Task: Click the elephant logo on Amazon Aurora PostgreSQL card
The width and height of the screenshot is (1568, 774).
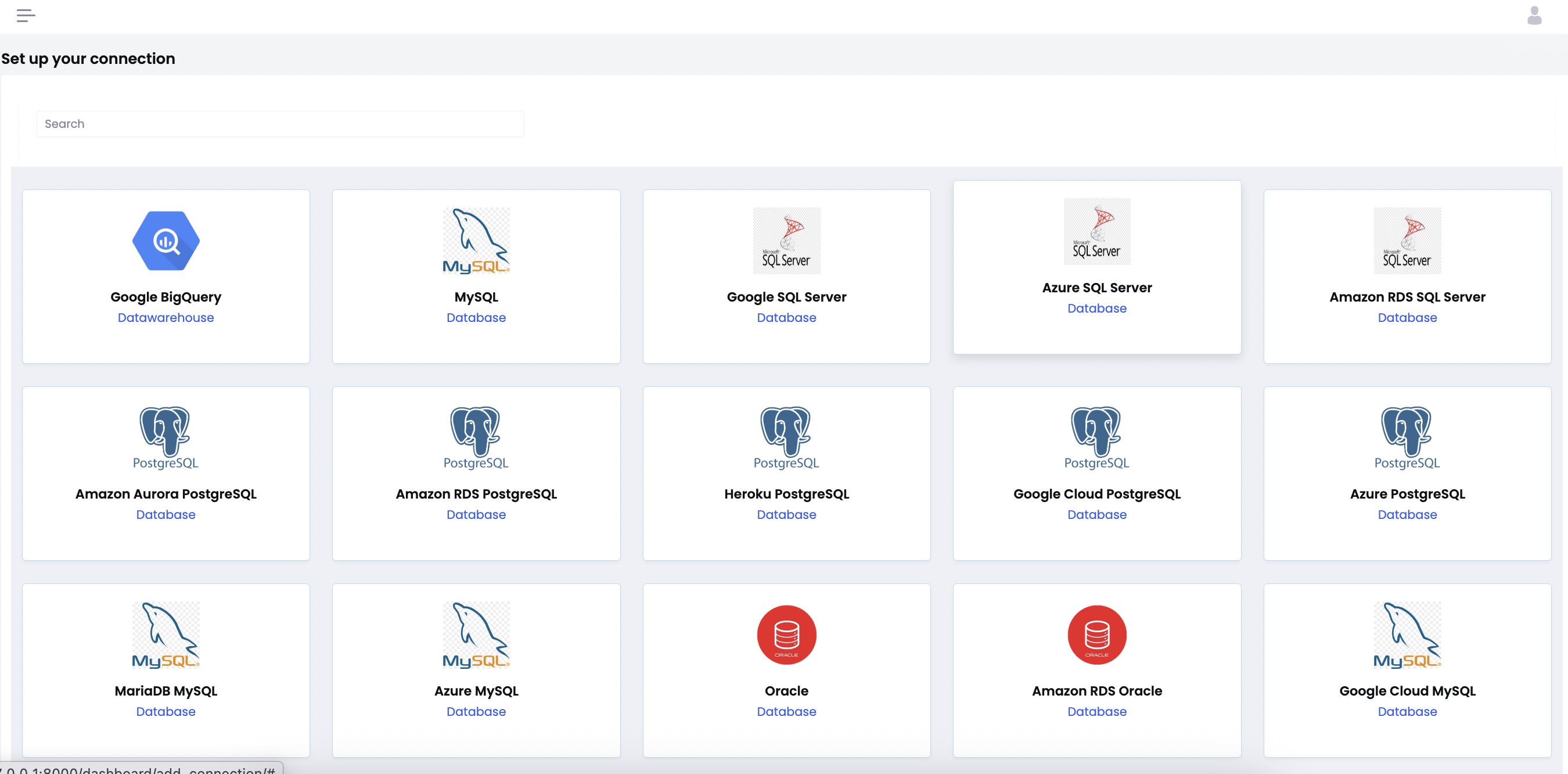Action: tap(166, 438)
